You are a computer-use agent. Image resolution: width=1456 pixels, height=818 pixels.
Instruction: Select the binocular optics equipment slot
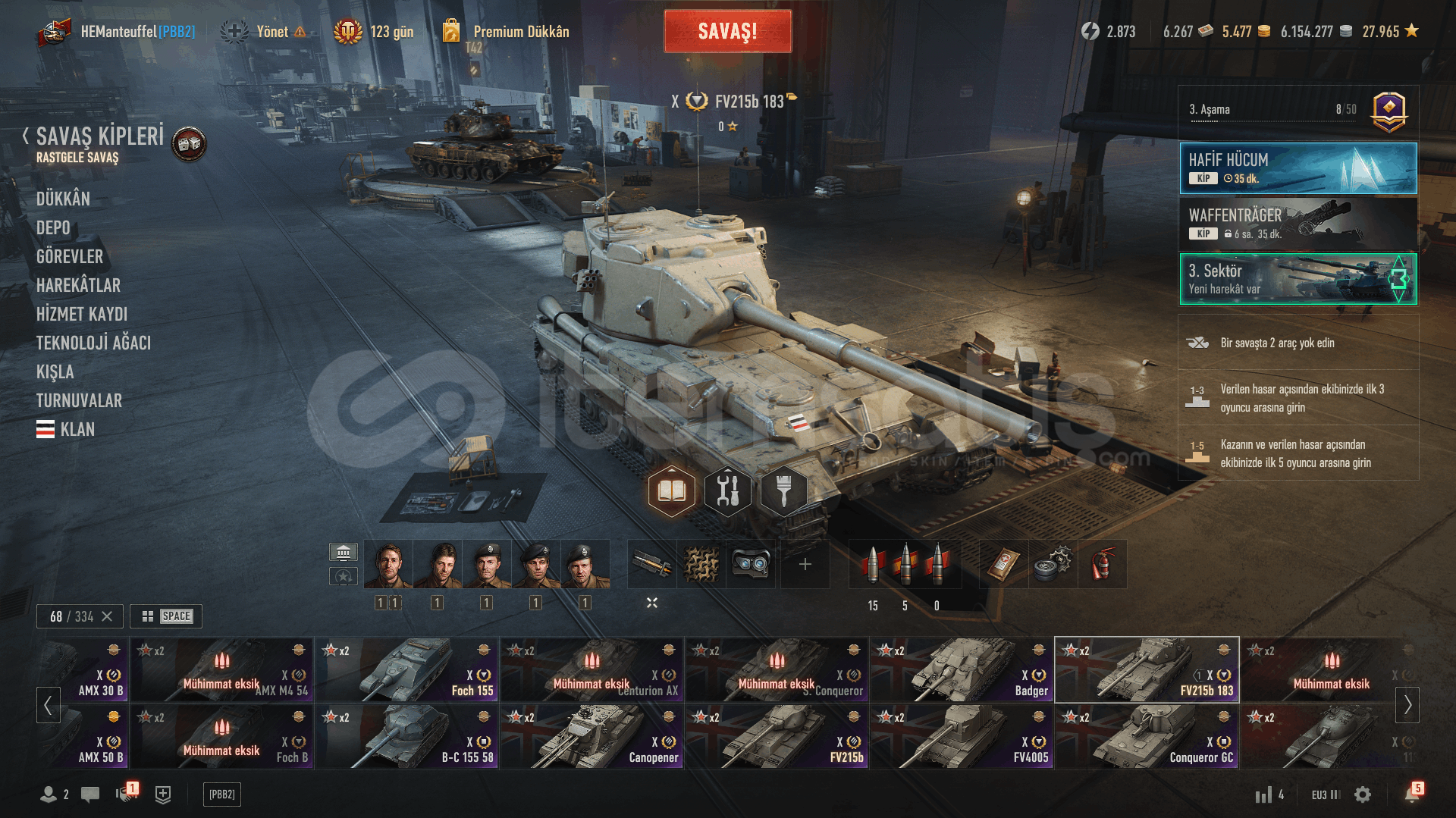click(x=750, y=564)
